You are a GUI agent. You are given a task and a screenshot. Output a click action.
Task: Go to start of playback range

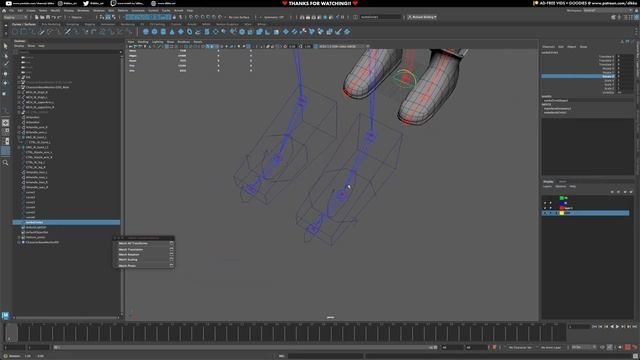(x=594, y=327)
